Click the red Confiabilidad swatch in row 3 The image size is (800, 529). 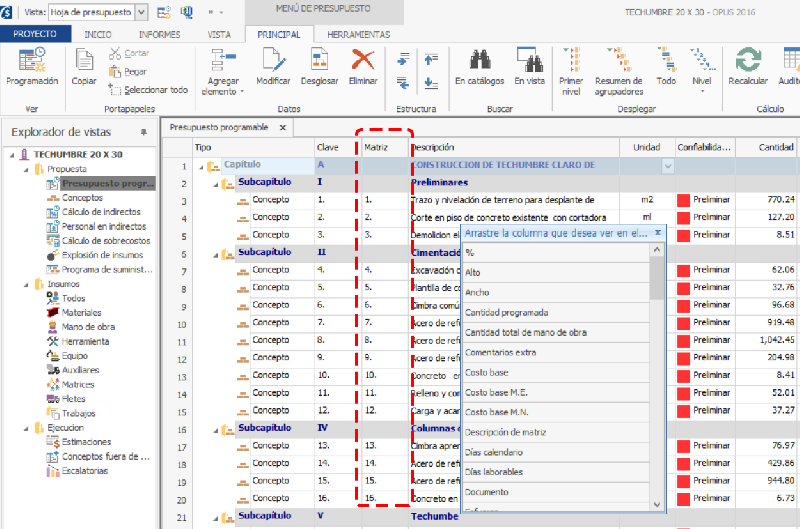tap(684, 200)
